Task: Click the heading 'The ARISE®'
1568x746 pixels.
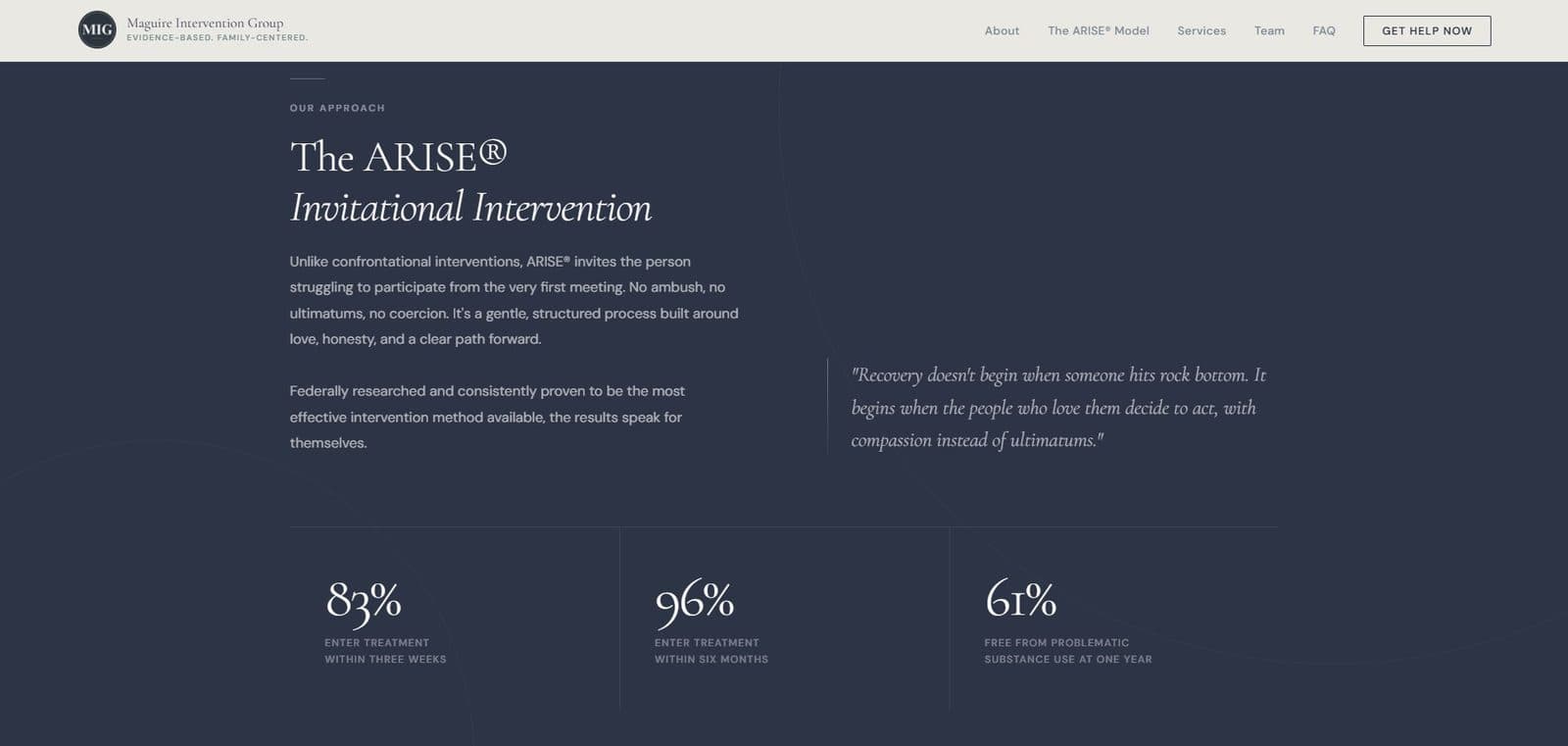Action: pos(399,157)
